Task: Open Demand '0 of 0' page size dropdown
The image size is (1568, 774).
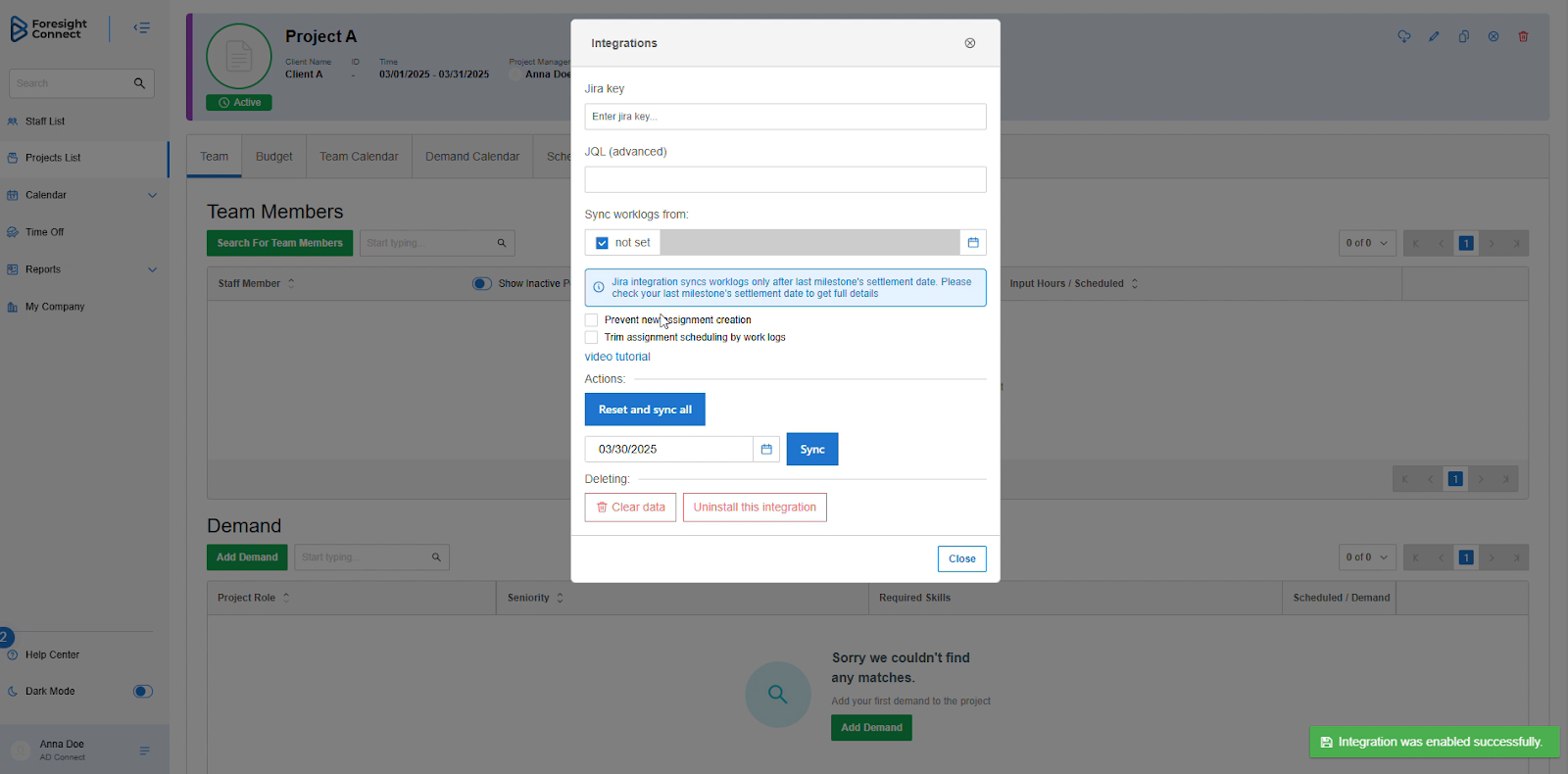Action: tap(1366, 557)
